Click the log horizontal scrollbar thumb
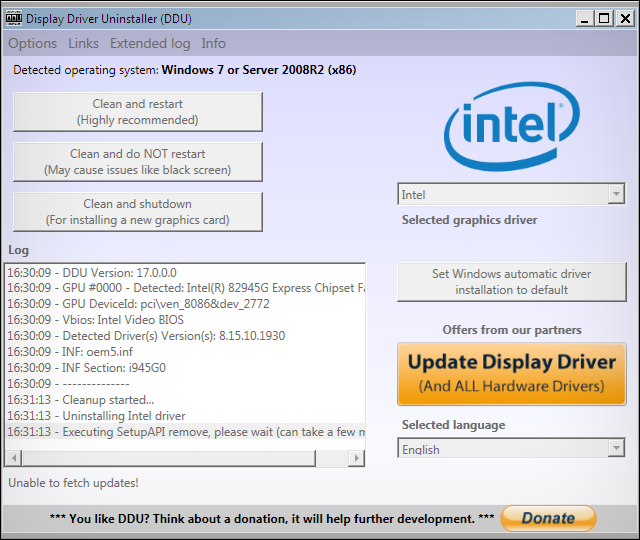 169,458
